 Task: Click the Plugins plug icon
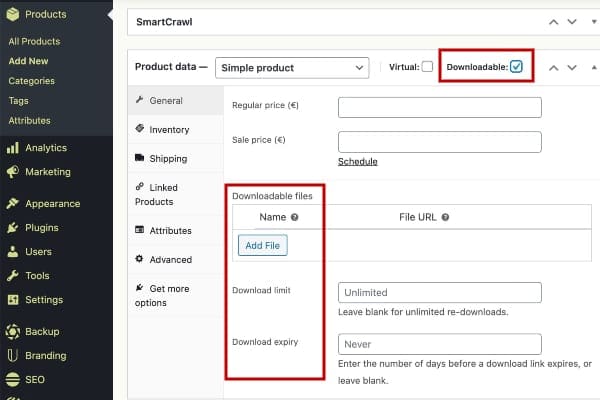(x=12, y=228)
